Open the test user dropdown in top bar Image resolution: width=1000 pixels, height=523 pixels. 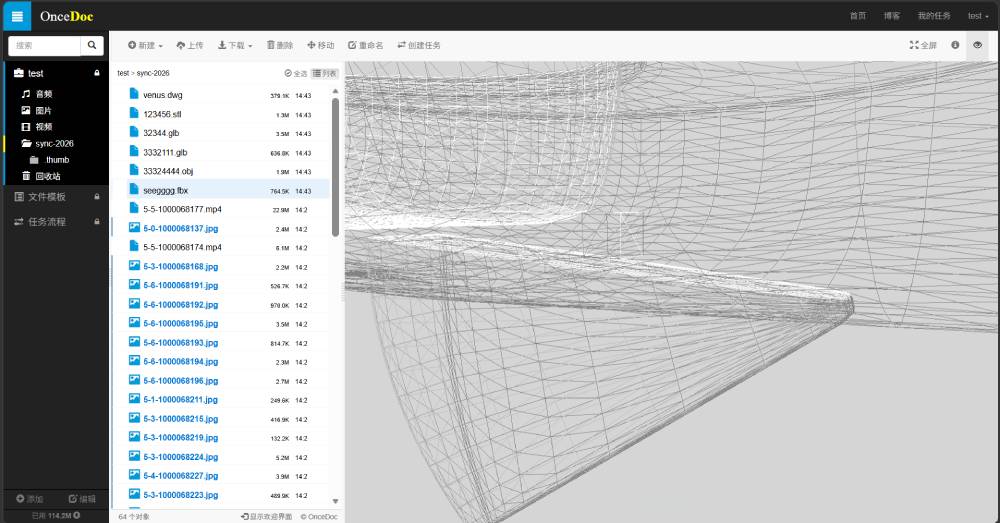[978, 16]
